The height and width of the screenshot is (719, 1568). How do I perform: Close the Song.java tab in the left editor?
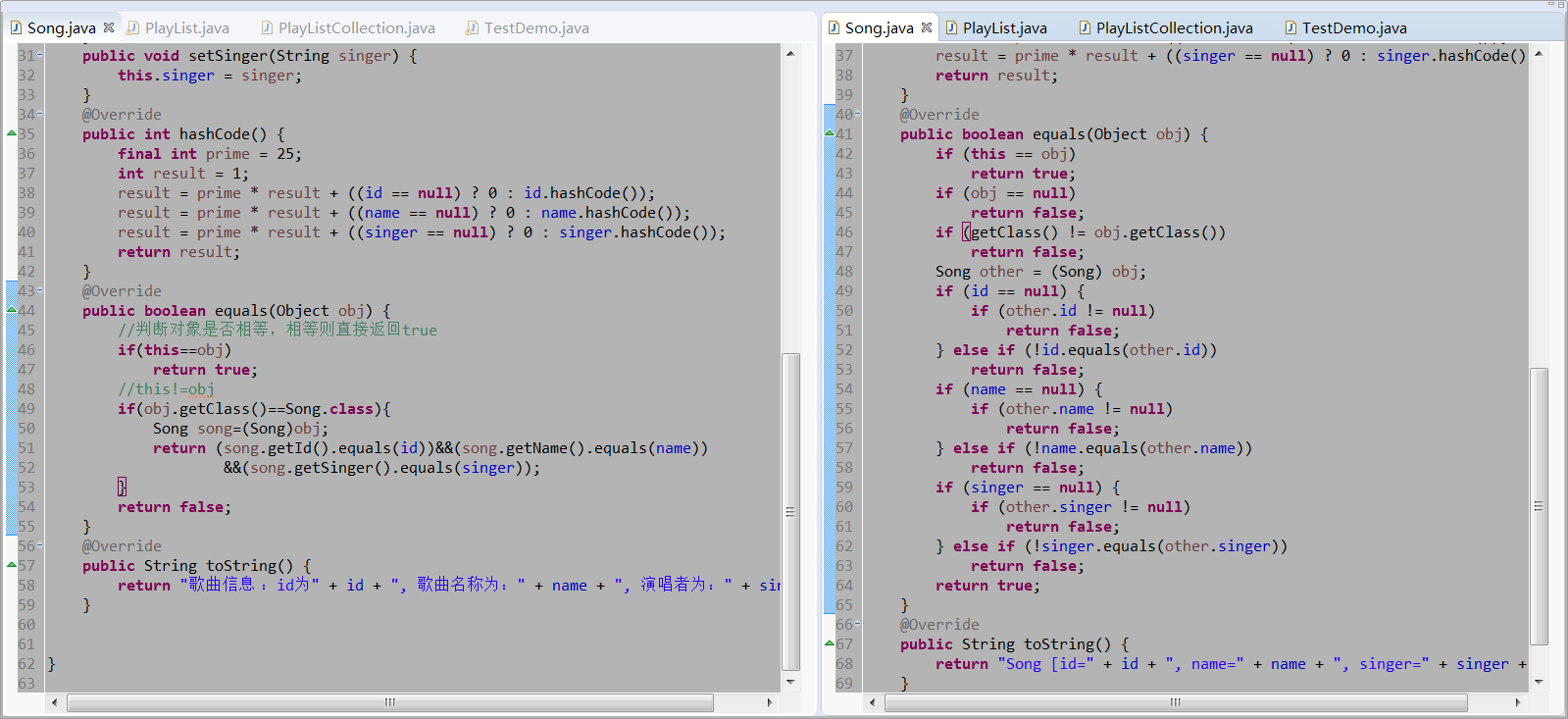click(109, 27)
